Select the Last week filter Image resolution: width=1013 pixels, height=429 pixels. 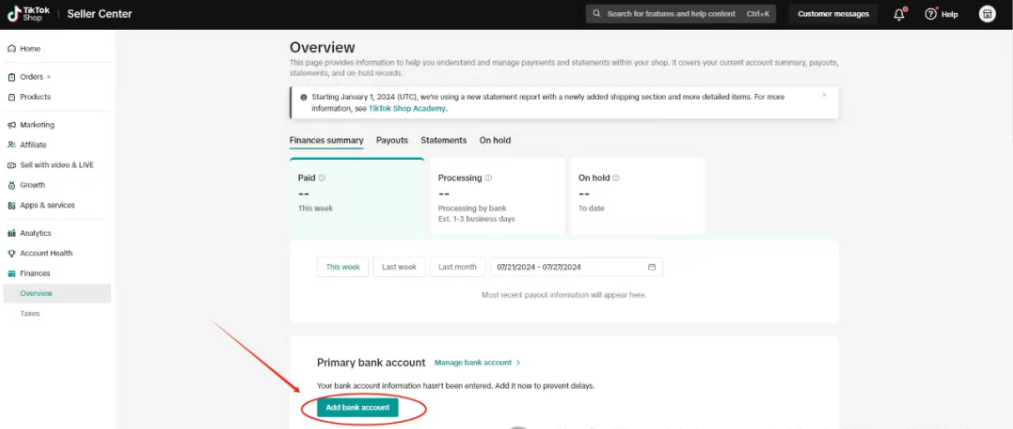[x=399, y=267]
